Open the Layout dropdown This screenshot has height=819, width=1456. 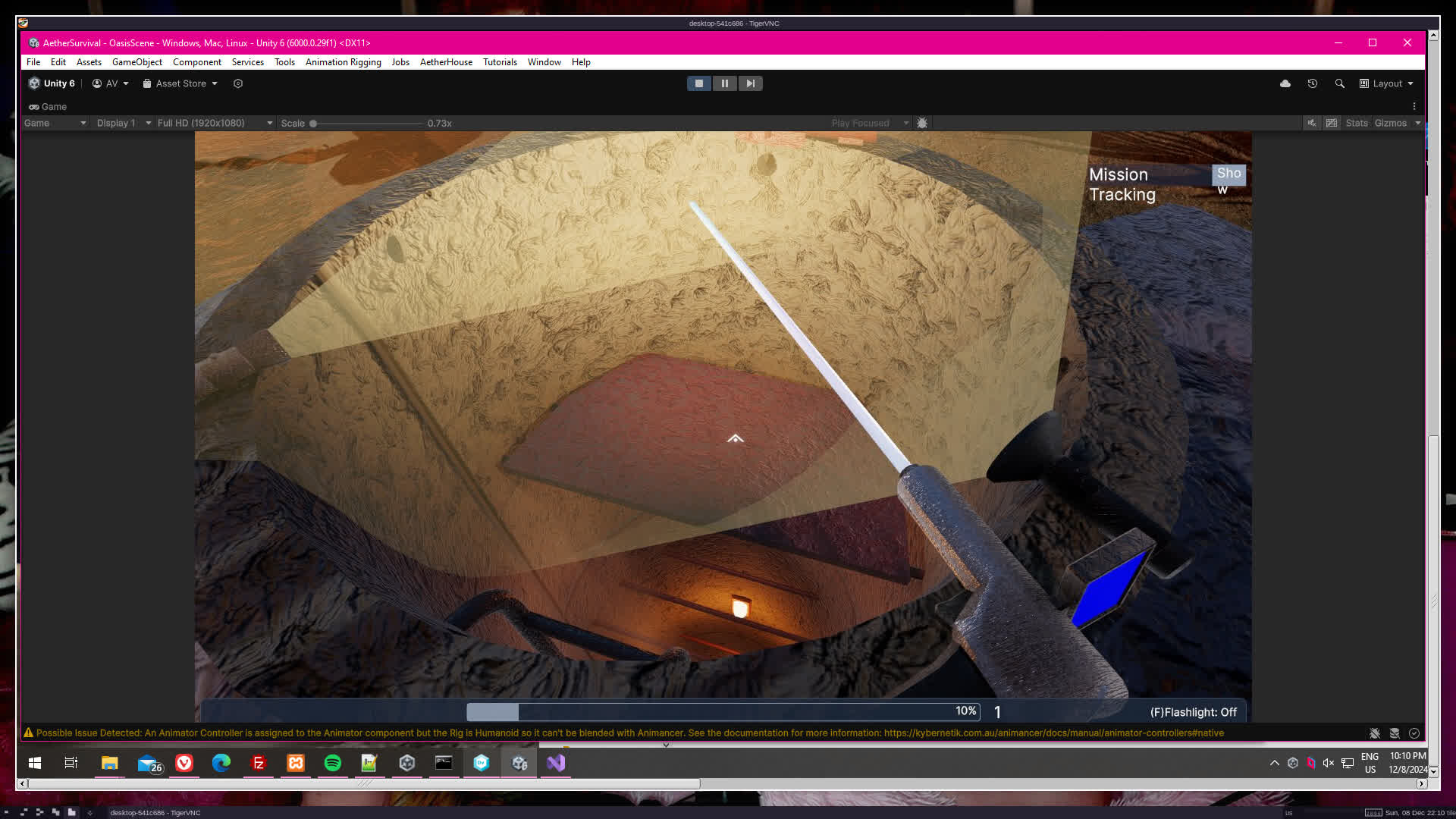(x=1386, y=83)
